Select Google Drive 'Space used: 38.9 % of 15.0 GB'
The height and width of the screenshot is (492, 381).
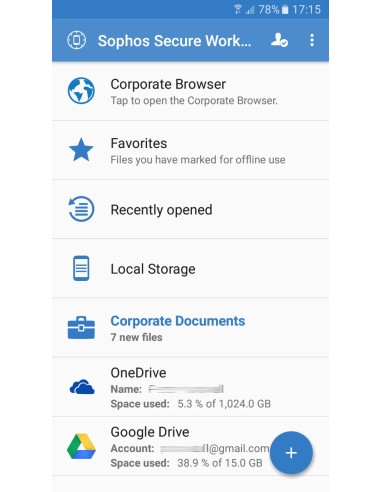click(x=186, y=463)
